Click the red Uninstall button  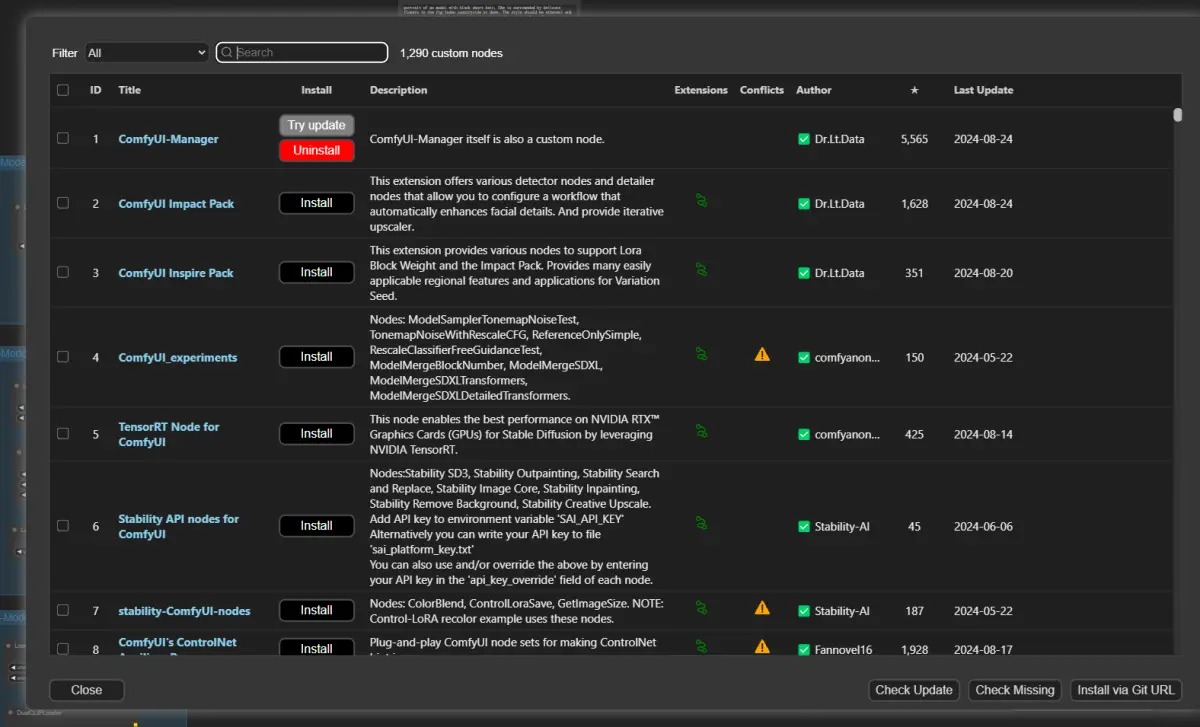(316, 151)
